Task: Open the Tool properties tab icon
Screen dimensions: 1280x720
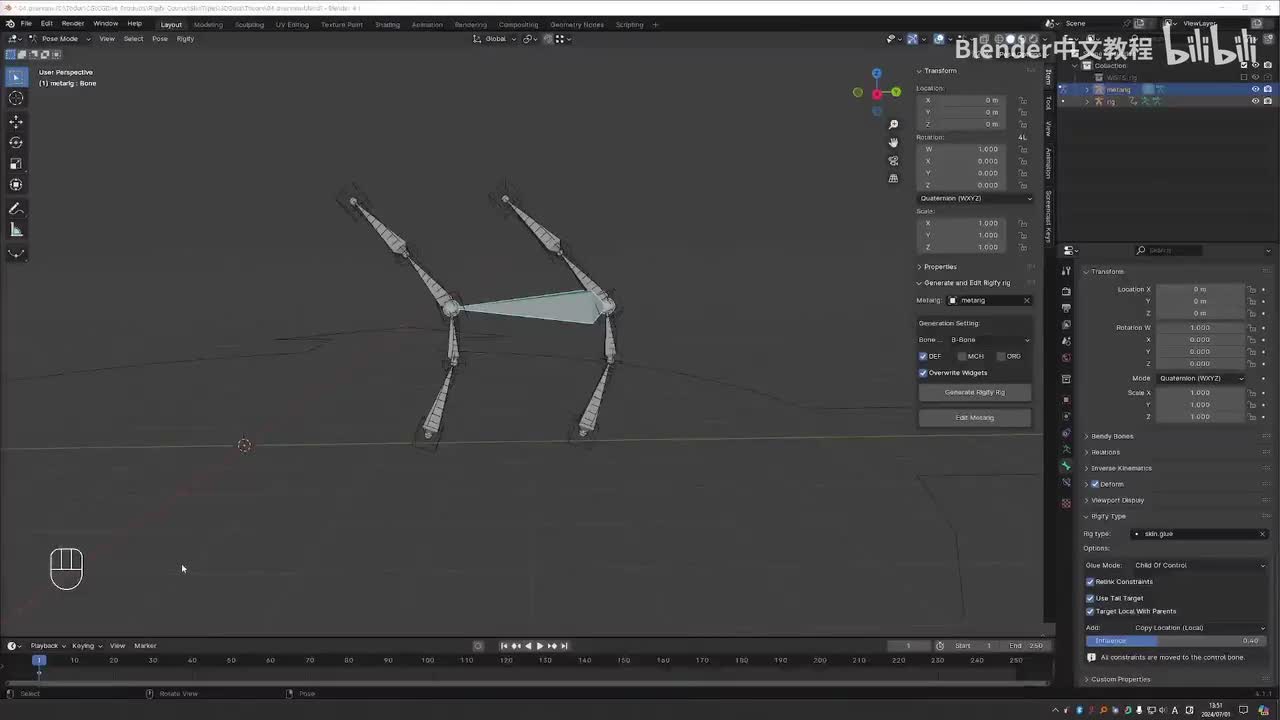Action: [1066, 272]
